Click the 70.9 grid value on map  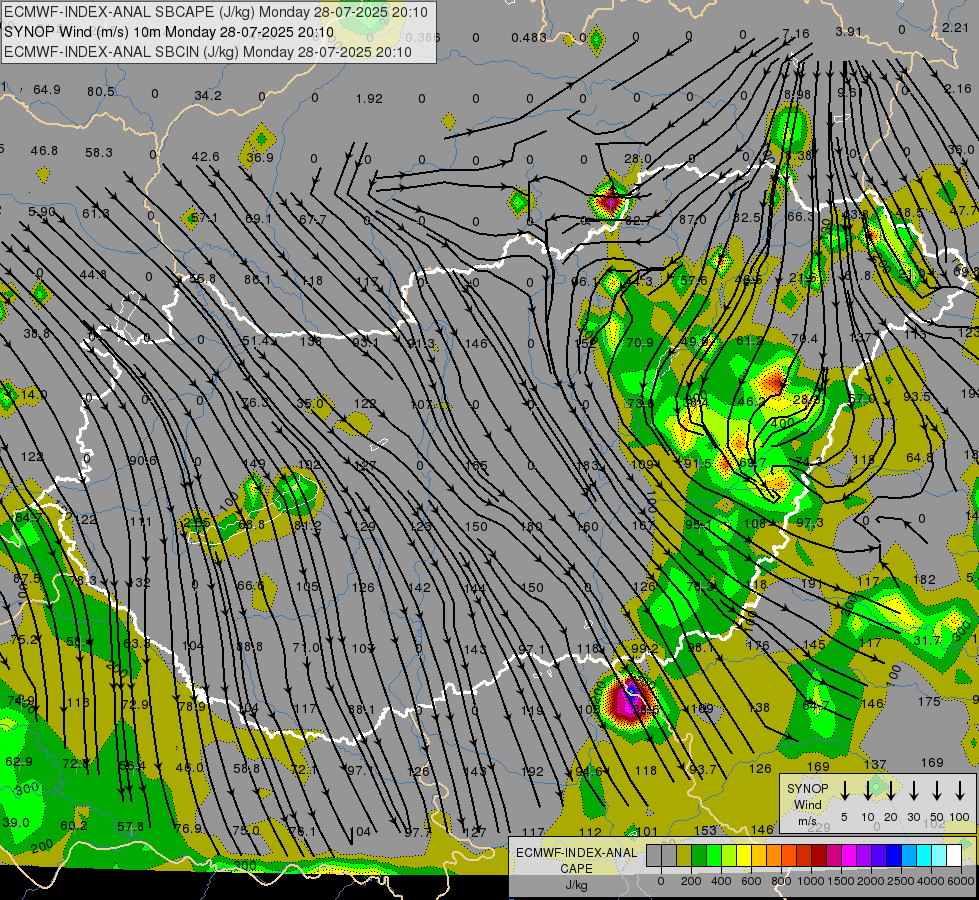click(x=639, y=343)
